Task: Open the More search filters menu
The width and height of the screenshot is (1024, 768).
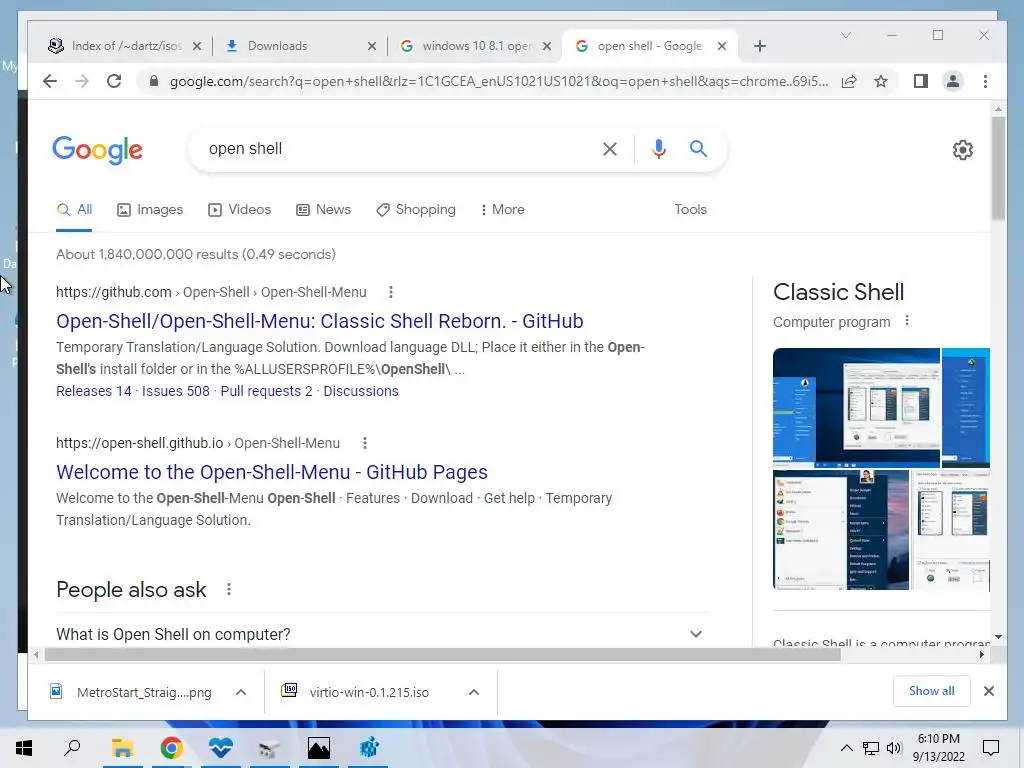Action: click(502, 210)
